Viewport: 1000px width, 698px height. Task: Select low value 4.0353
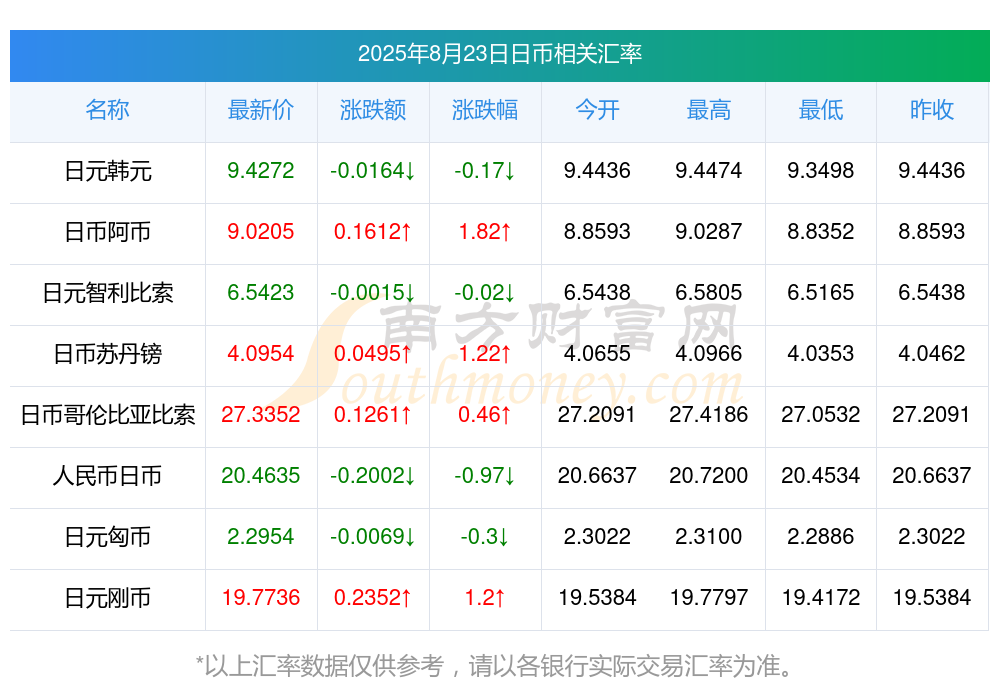tap(821, 353)
